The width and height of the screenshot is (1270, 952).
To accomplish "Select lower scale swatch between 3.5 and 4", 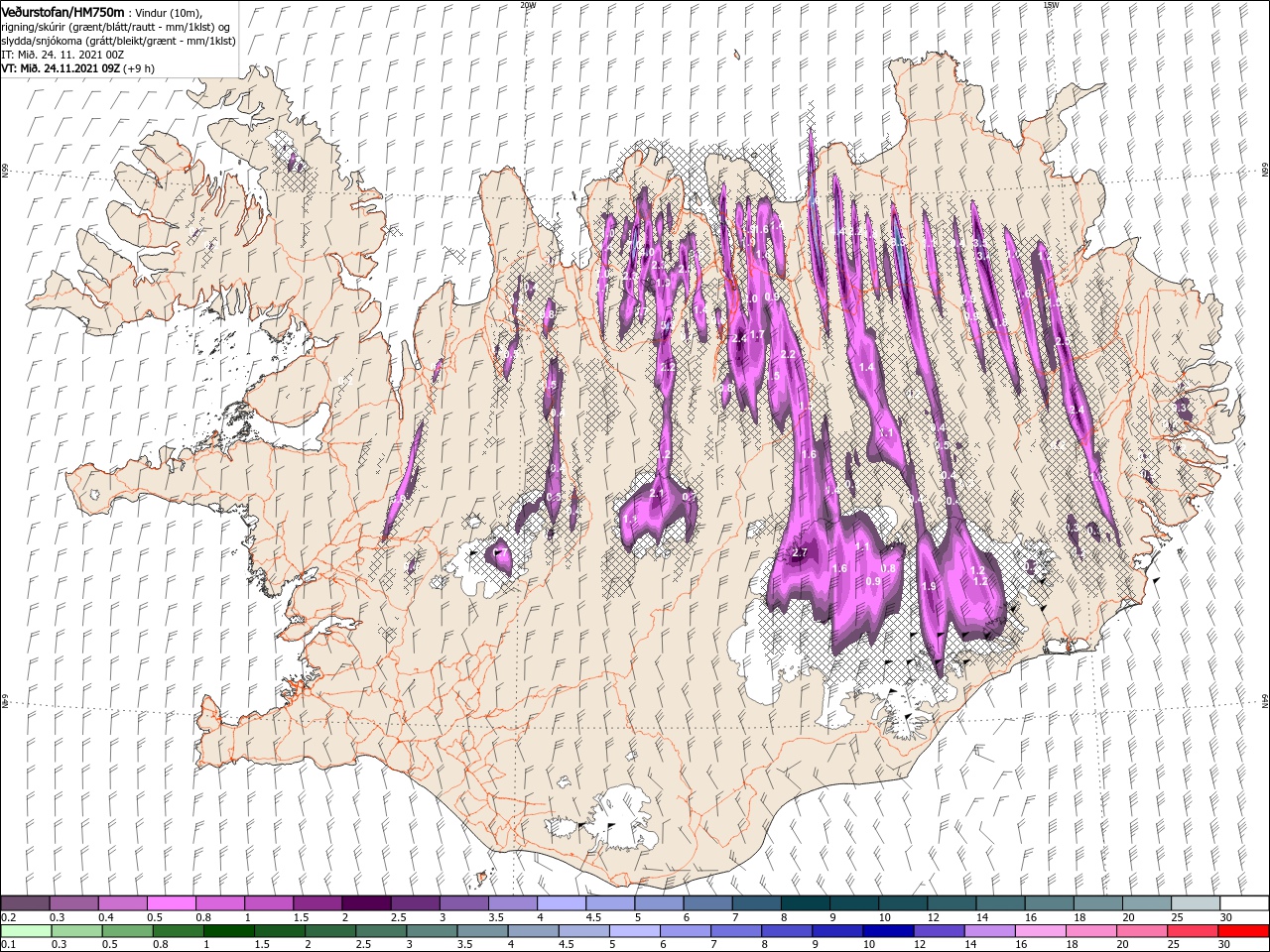I will (x=482, y=930).
